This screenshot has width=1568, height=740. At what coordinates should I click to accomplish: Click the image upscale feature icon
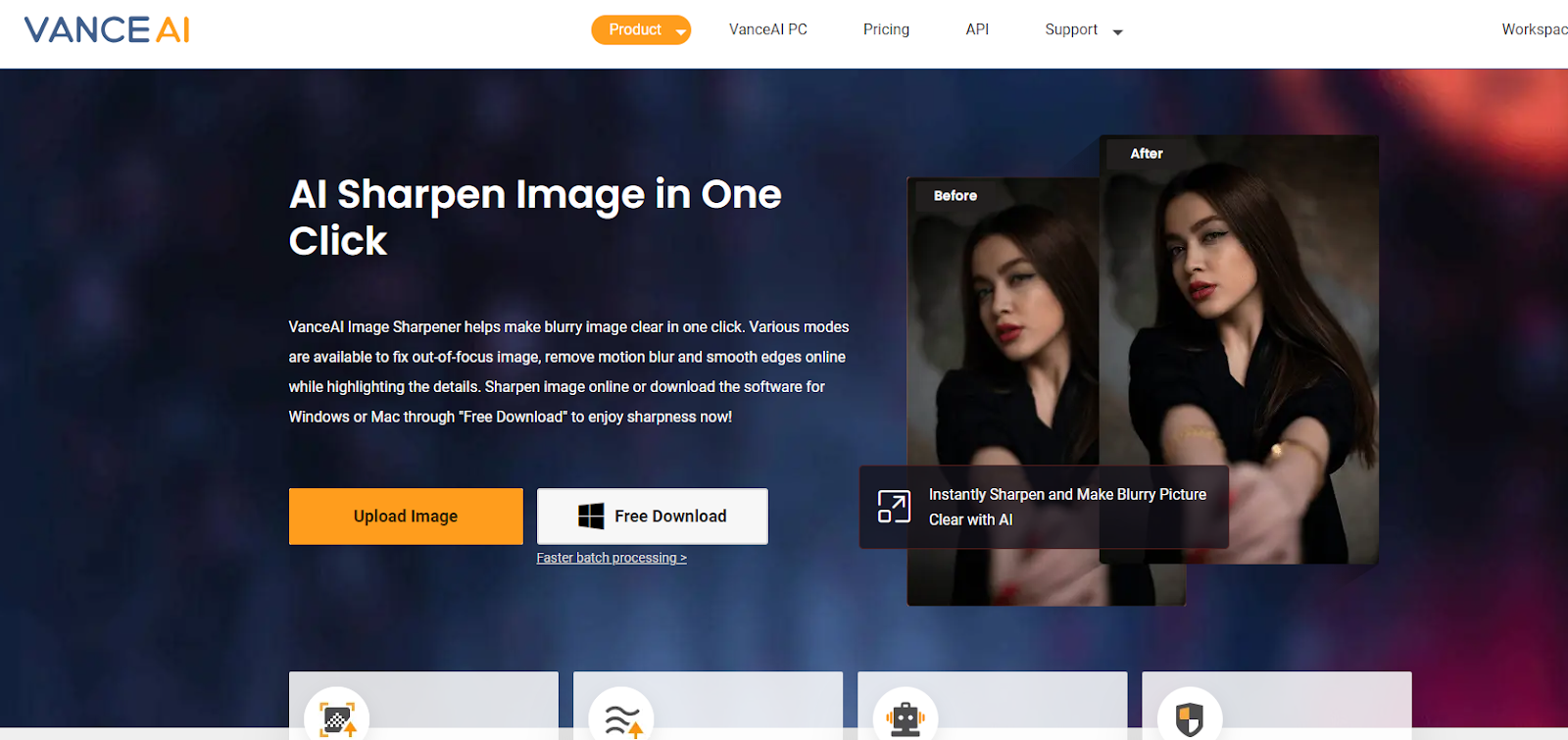coord(337,719)
